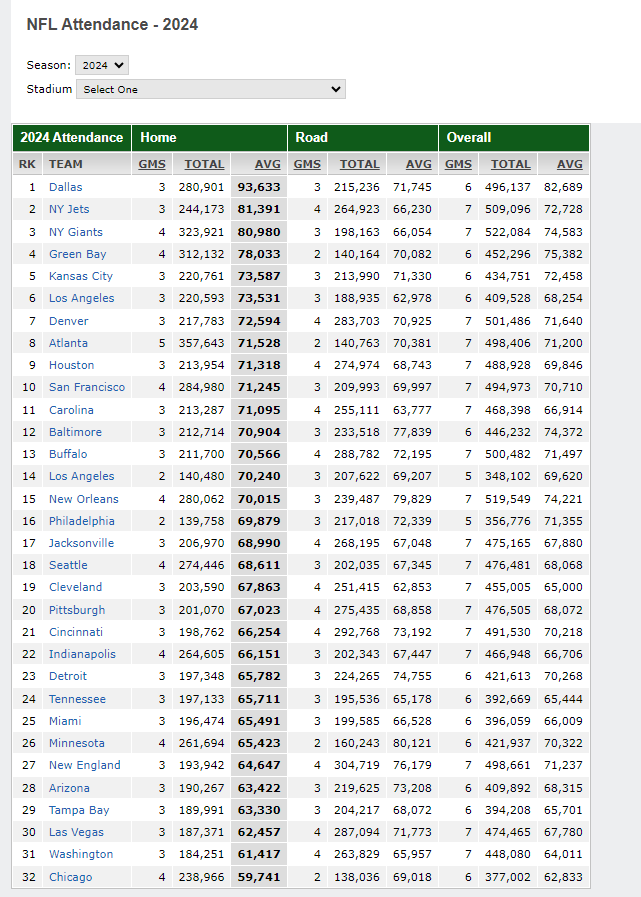Open the NY Giants team link
The image size is (641, 897).
[x=76, y=232]
